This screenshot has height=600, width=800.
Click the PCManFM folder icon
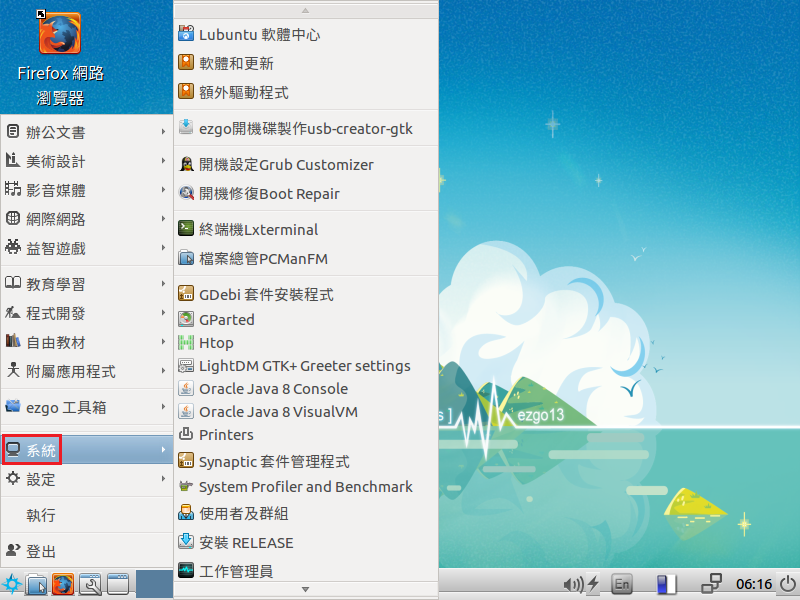click(186, 258)
